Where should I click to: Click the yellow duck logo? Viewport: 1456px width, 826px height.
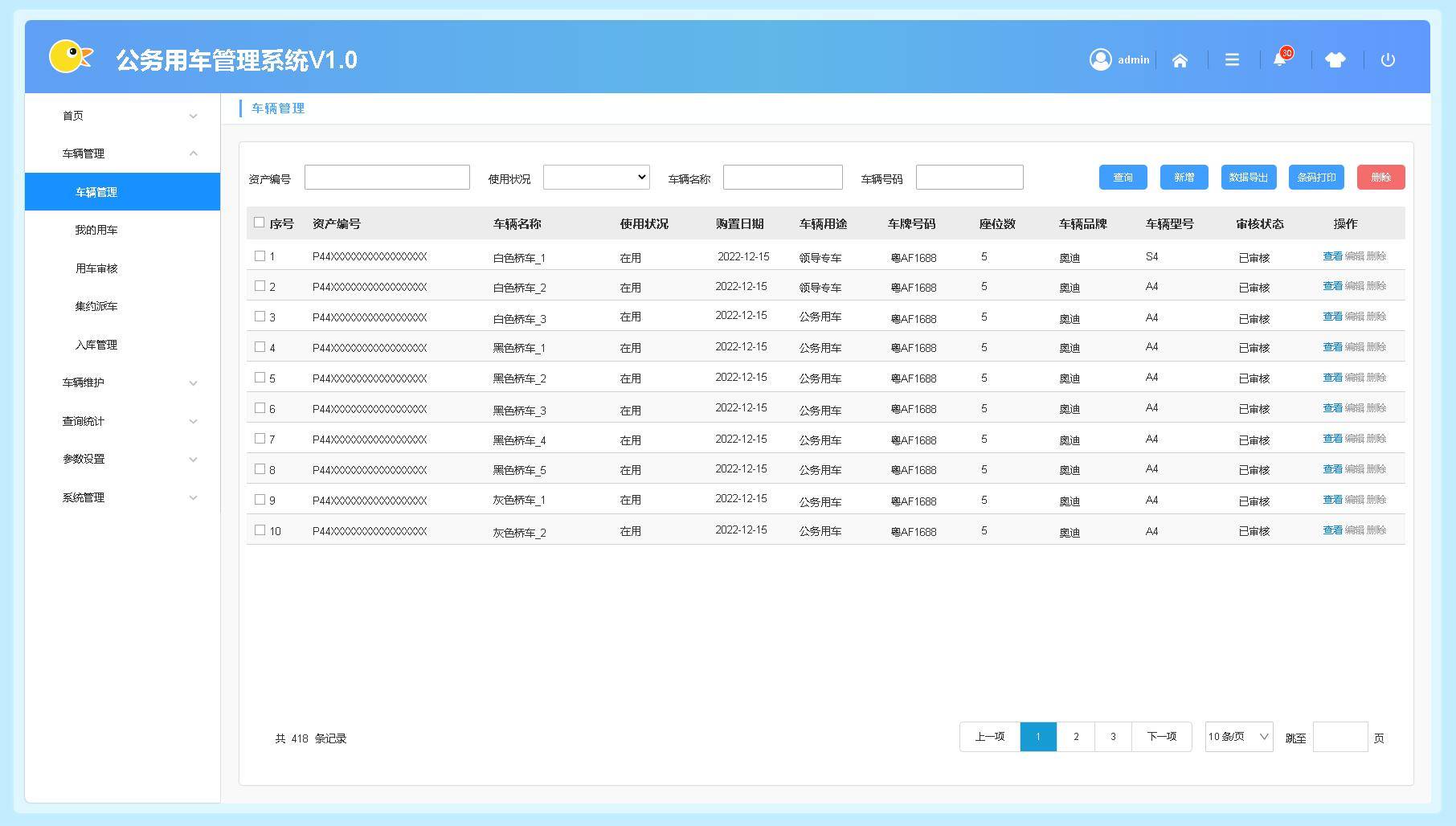(x=70, y=57)
